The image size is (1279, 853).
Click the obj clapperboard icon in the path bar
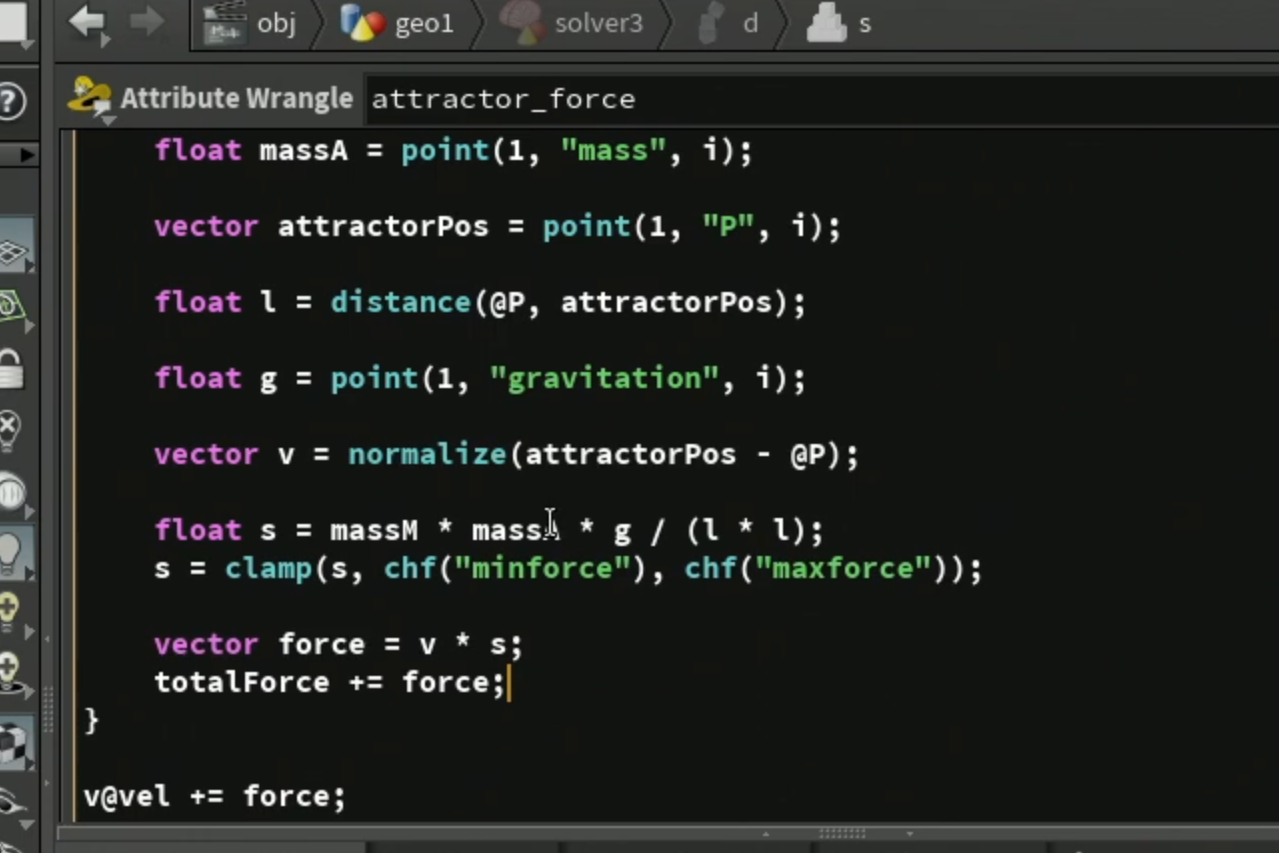224,23
